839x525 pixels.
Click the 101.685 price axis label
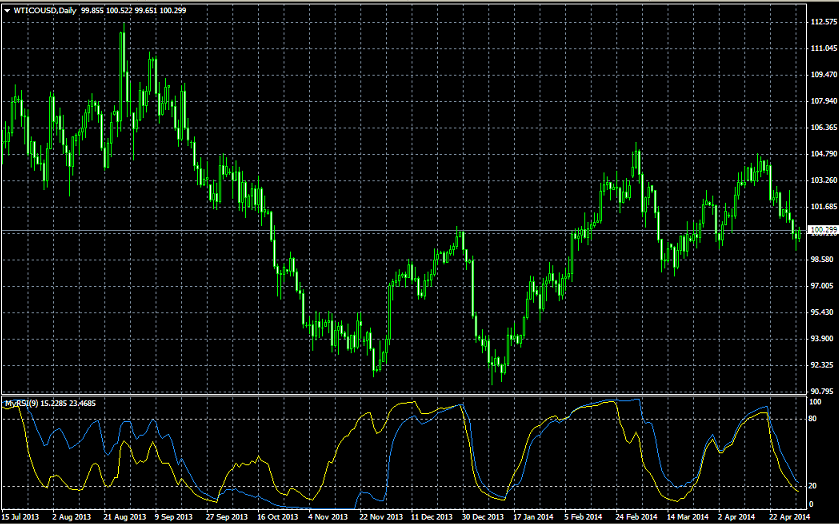pyautogui.click(x=823, y=207)
